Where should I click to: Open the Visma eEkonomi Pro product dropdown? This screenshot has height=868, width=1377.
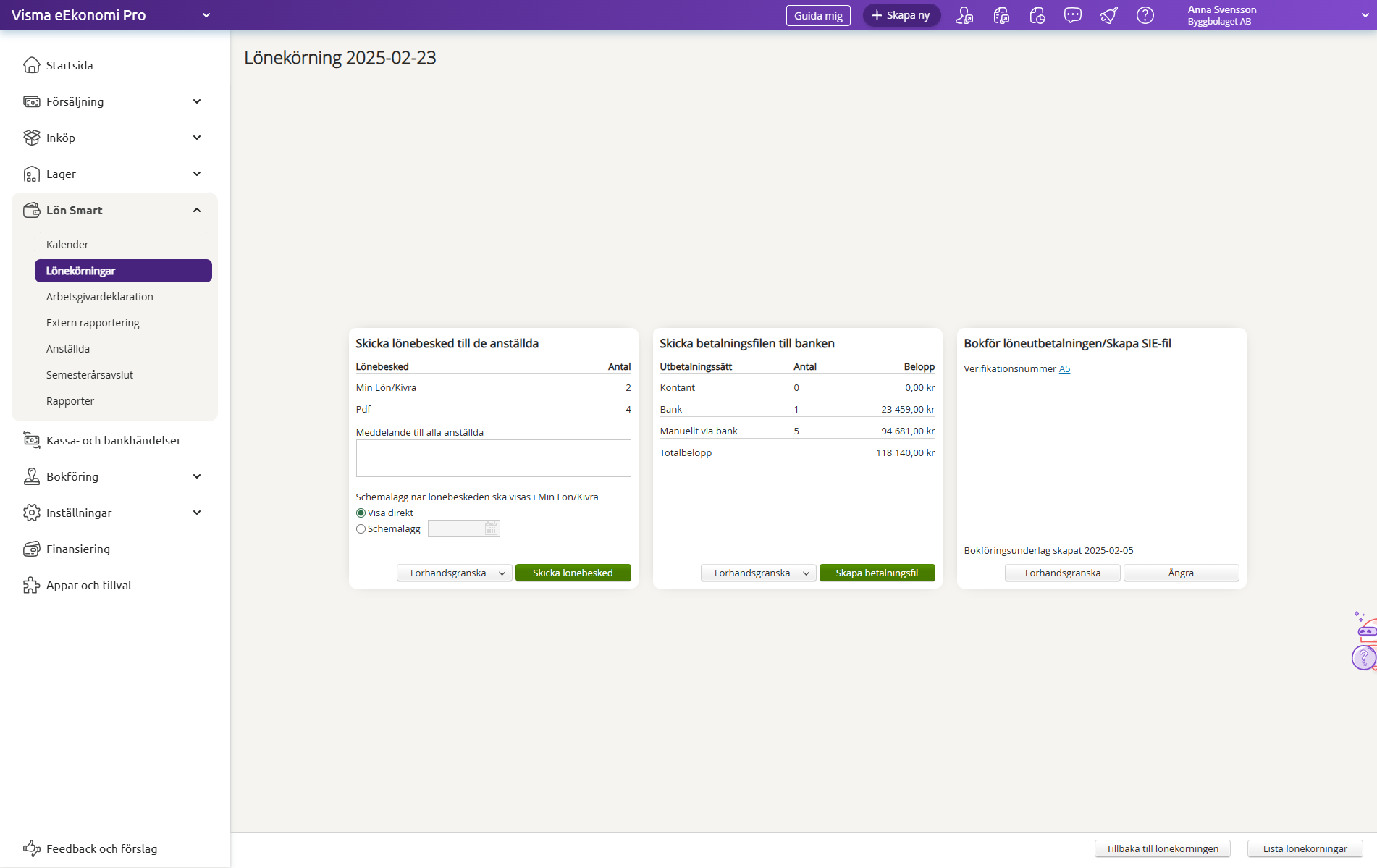206,15
